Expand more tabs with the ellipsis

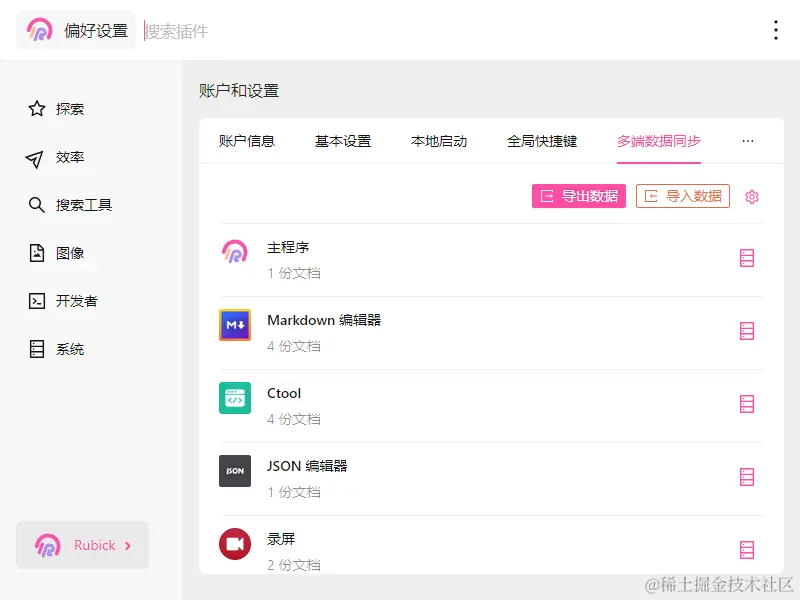[747, 141]
